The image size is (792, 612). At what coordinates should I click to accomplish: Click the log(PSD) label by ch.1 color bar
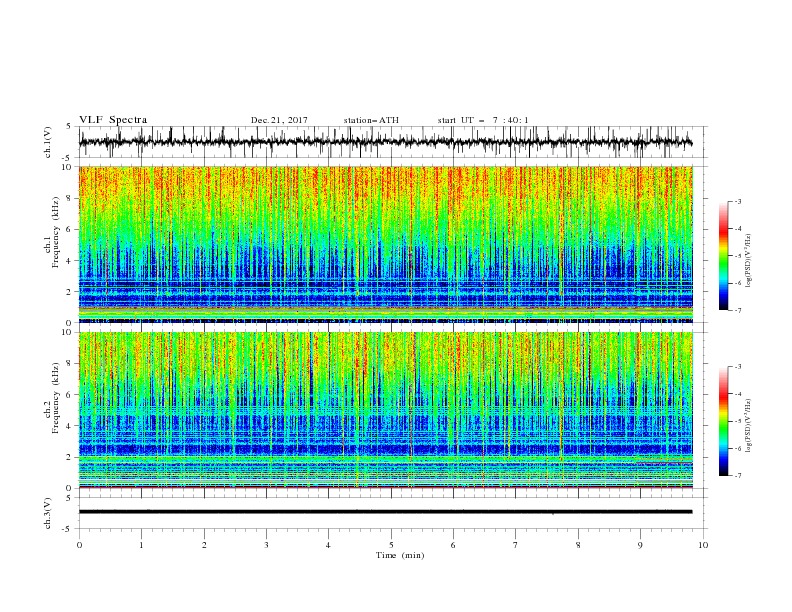(749, 261)
